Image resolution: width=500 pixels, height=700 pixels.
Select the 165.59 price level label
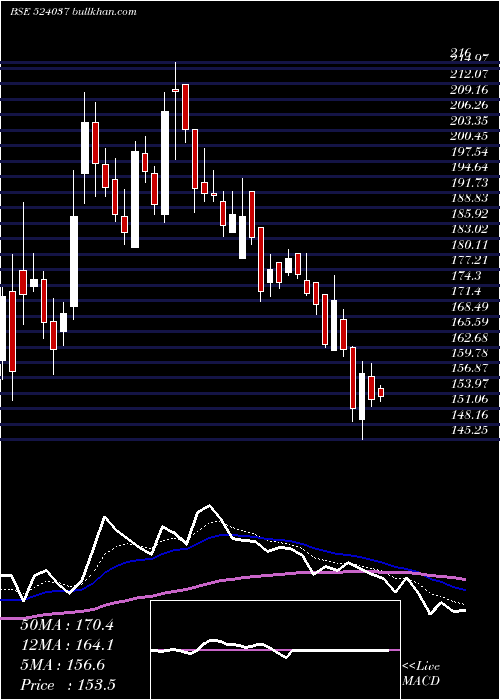tap(469, 321)
